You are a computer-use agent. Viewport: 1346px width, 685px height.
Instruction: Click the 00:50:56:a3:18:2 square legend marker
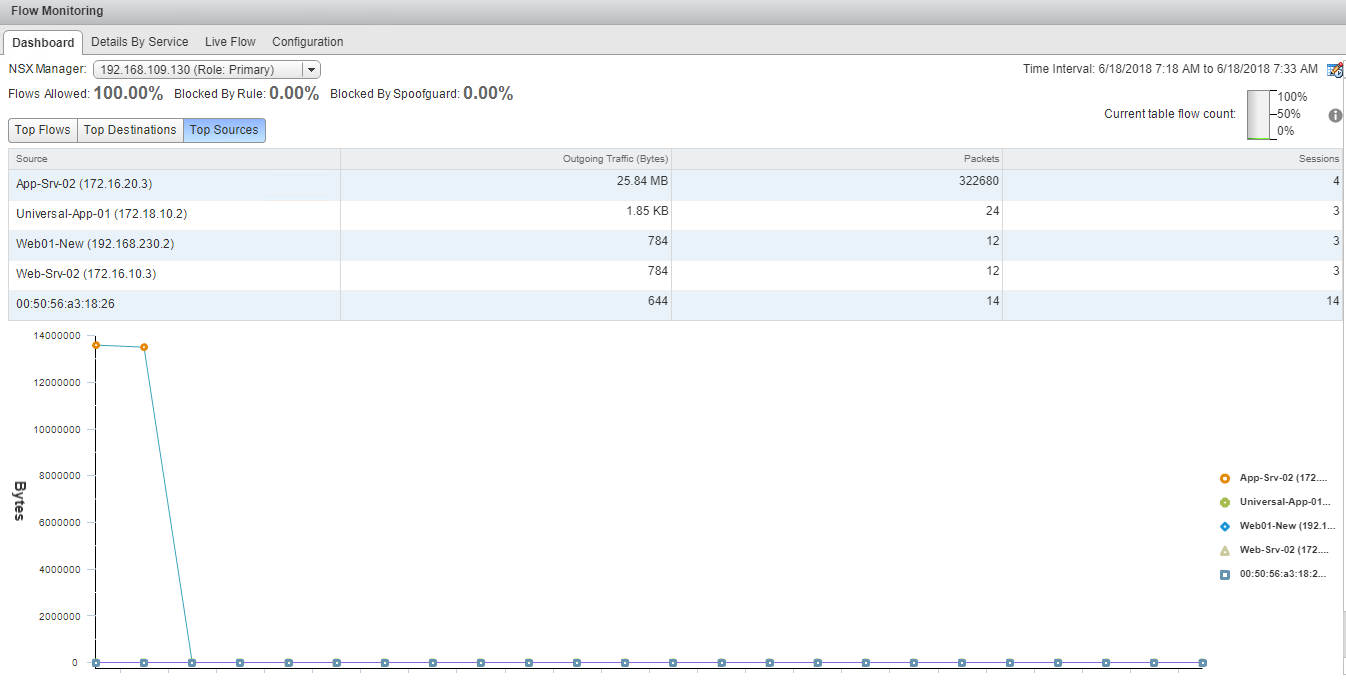coord(1225,574)
